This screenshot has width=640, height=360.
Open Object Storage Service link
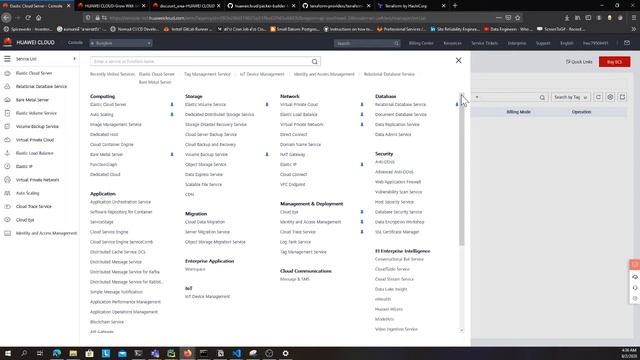tap(205, 164)
